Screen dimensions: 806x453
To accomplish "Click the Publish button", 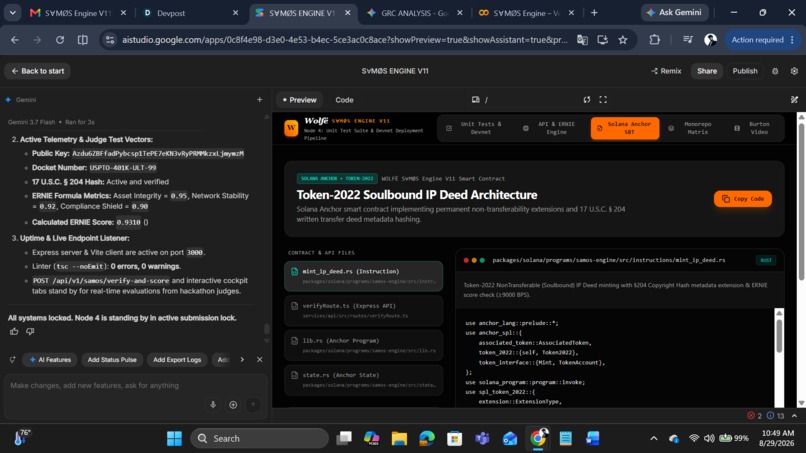I will point(745,71).
